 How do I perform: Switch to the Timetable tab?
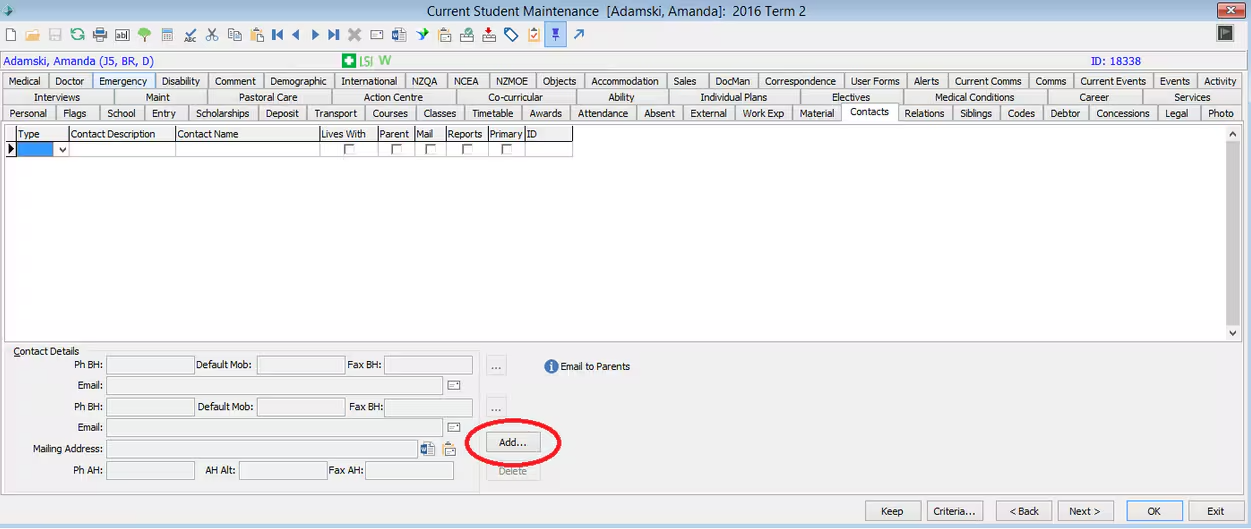coord(493,113)
